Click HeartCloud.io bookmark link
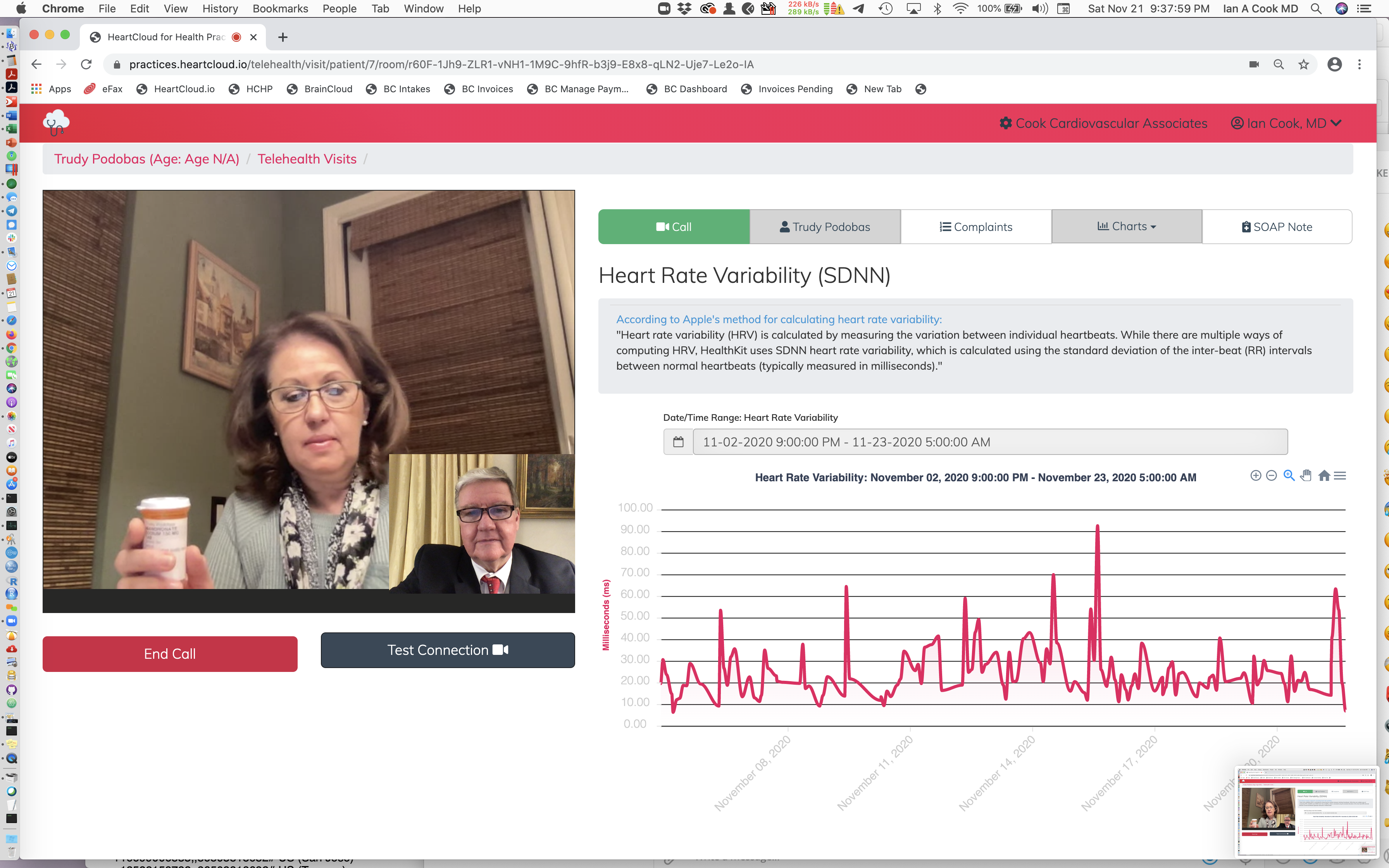The width and height of the screenshot is (1389, 868). coord(184,89)
